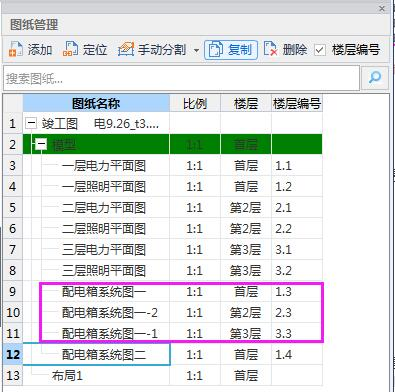
Task: Click 1:1 scale cell of 布局1
Action: point(195,376)
